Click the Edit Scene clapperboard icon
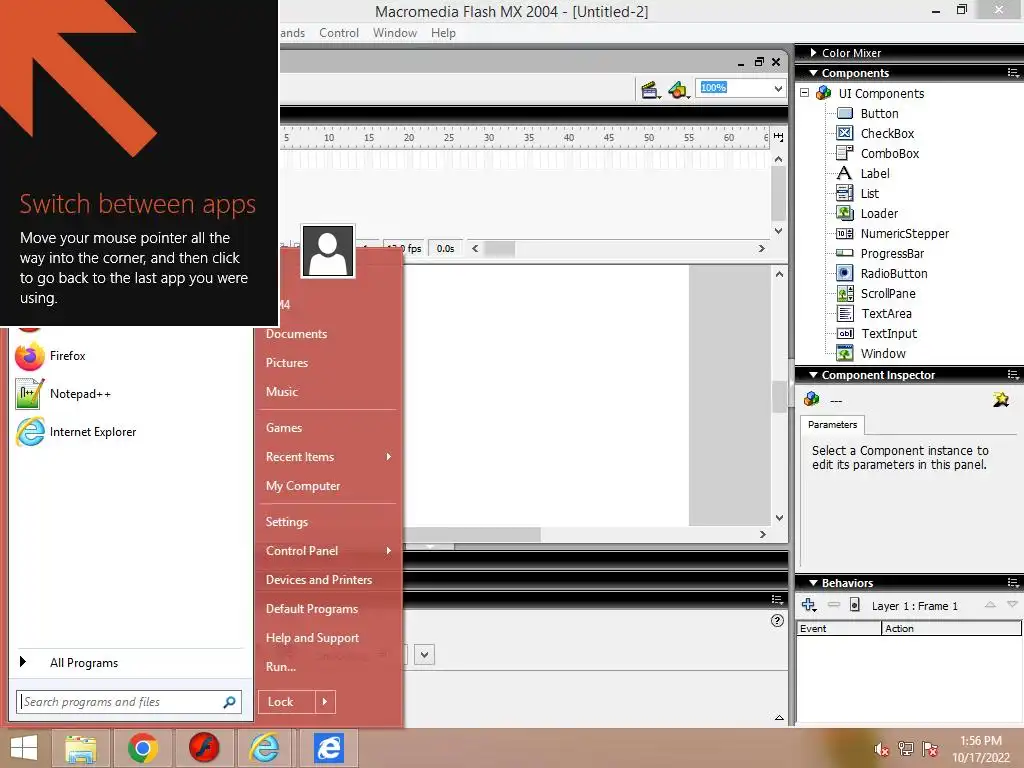This screenshot has width=1024, height=768. tap(649, 89)
